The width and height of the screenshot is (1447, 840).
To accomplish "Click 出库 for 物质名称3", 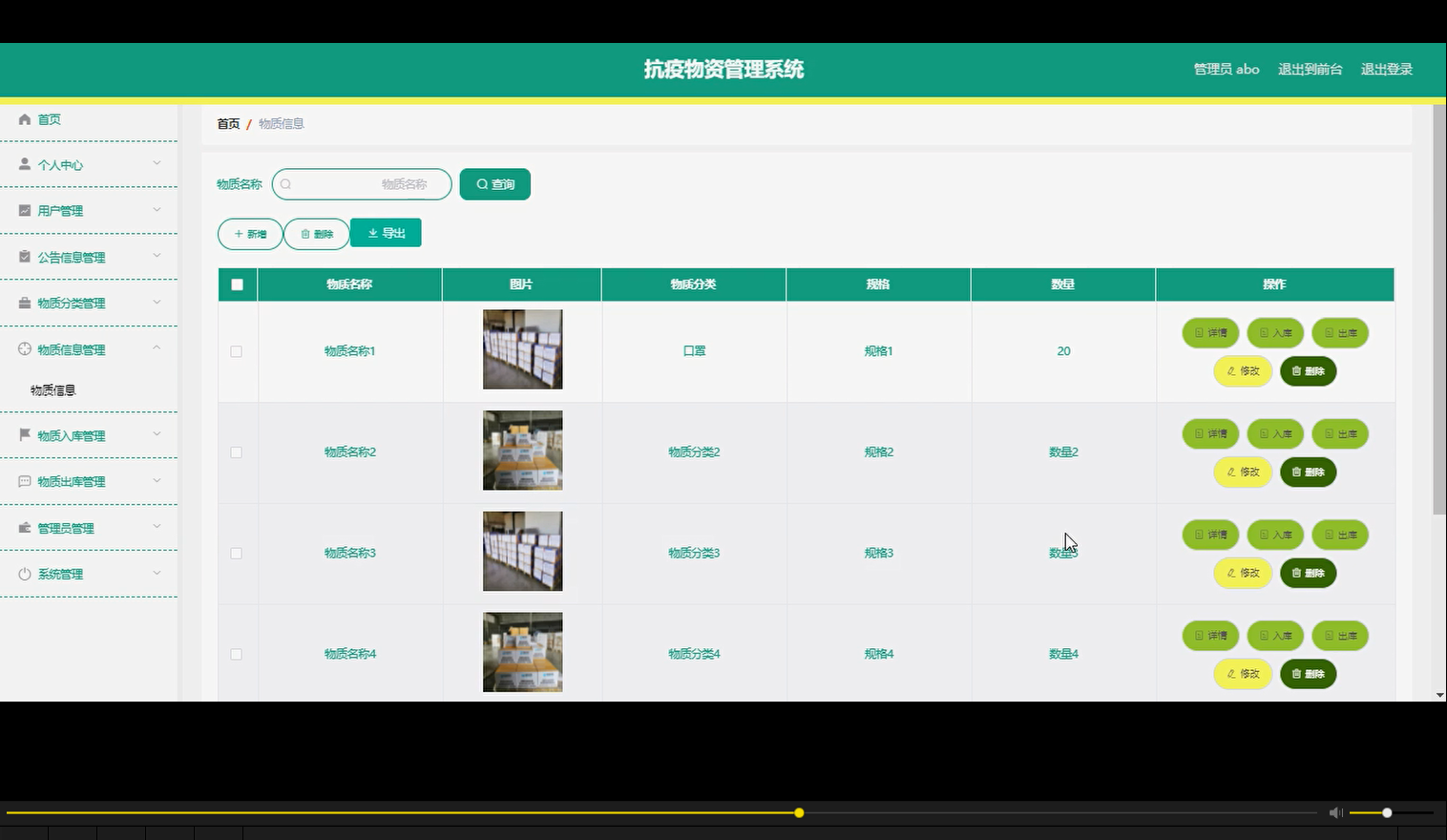I will [1340, 535].
